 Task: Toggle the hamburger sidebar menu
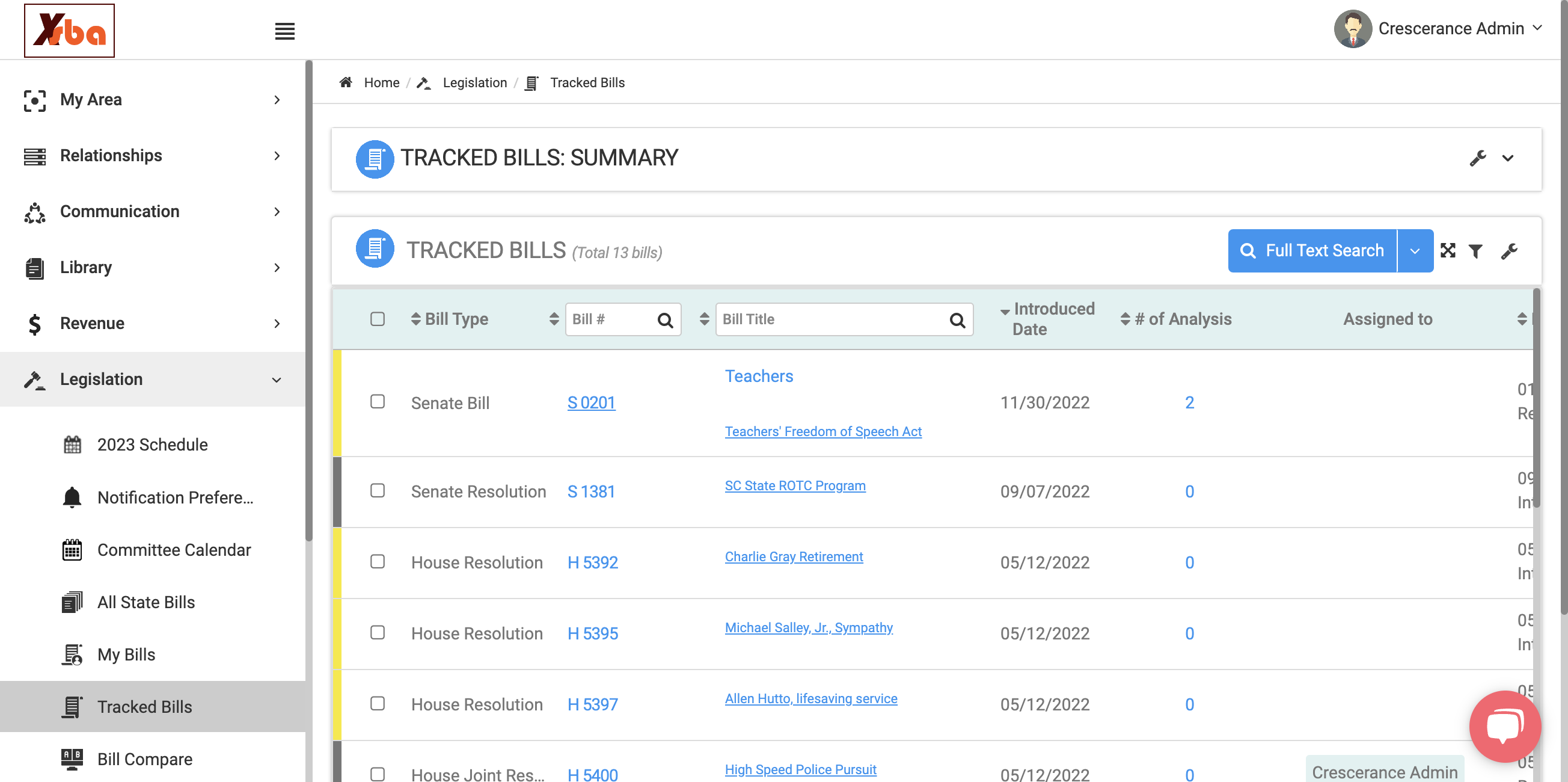(284, 31)
